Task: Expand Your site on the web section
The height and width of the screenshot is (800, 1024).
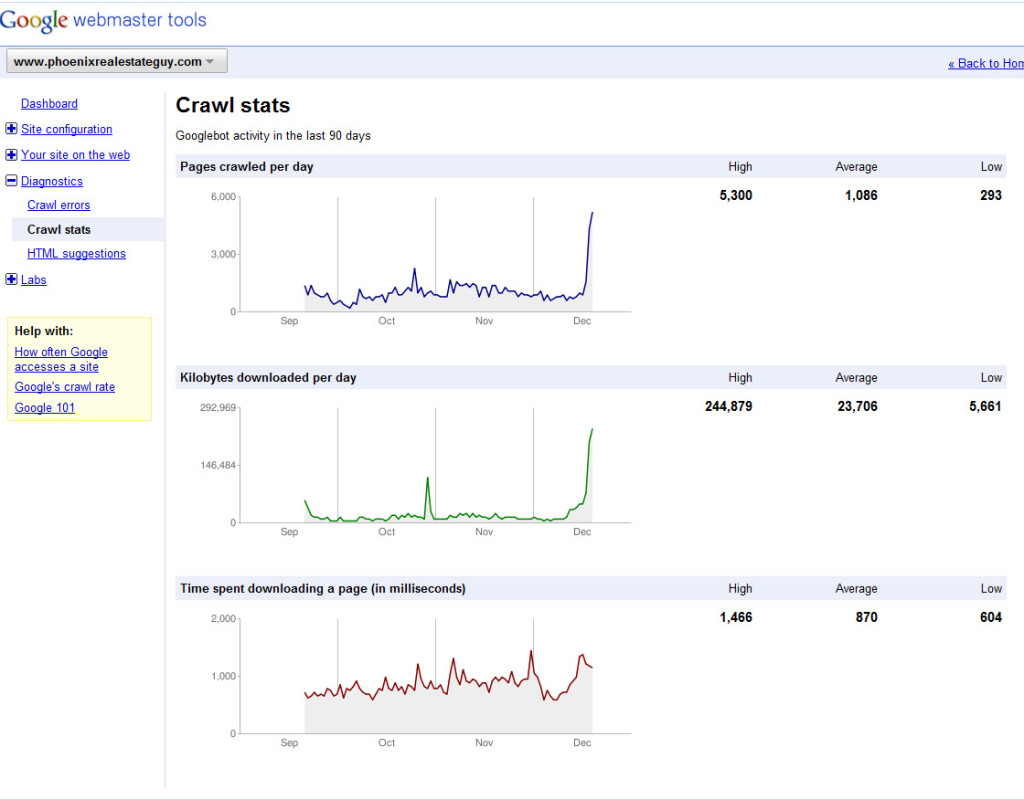Action: pos(11,155)
